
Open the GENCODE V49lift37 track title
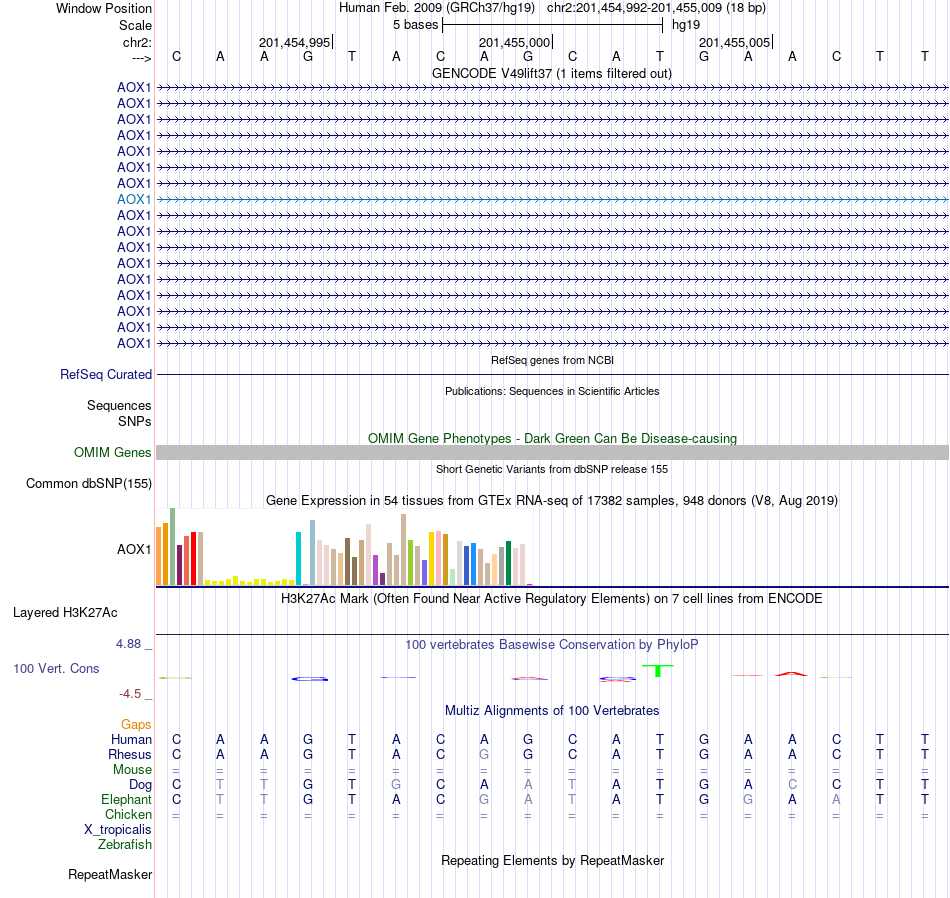[552, 73]
